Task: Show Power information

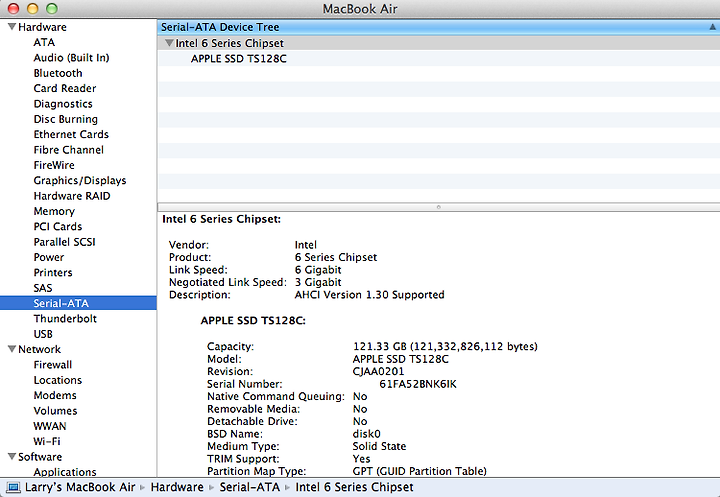Action: click(x=49, y=257)
